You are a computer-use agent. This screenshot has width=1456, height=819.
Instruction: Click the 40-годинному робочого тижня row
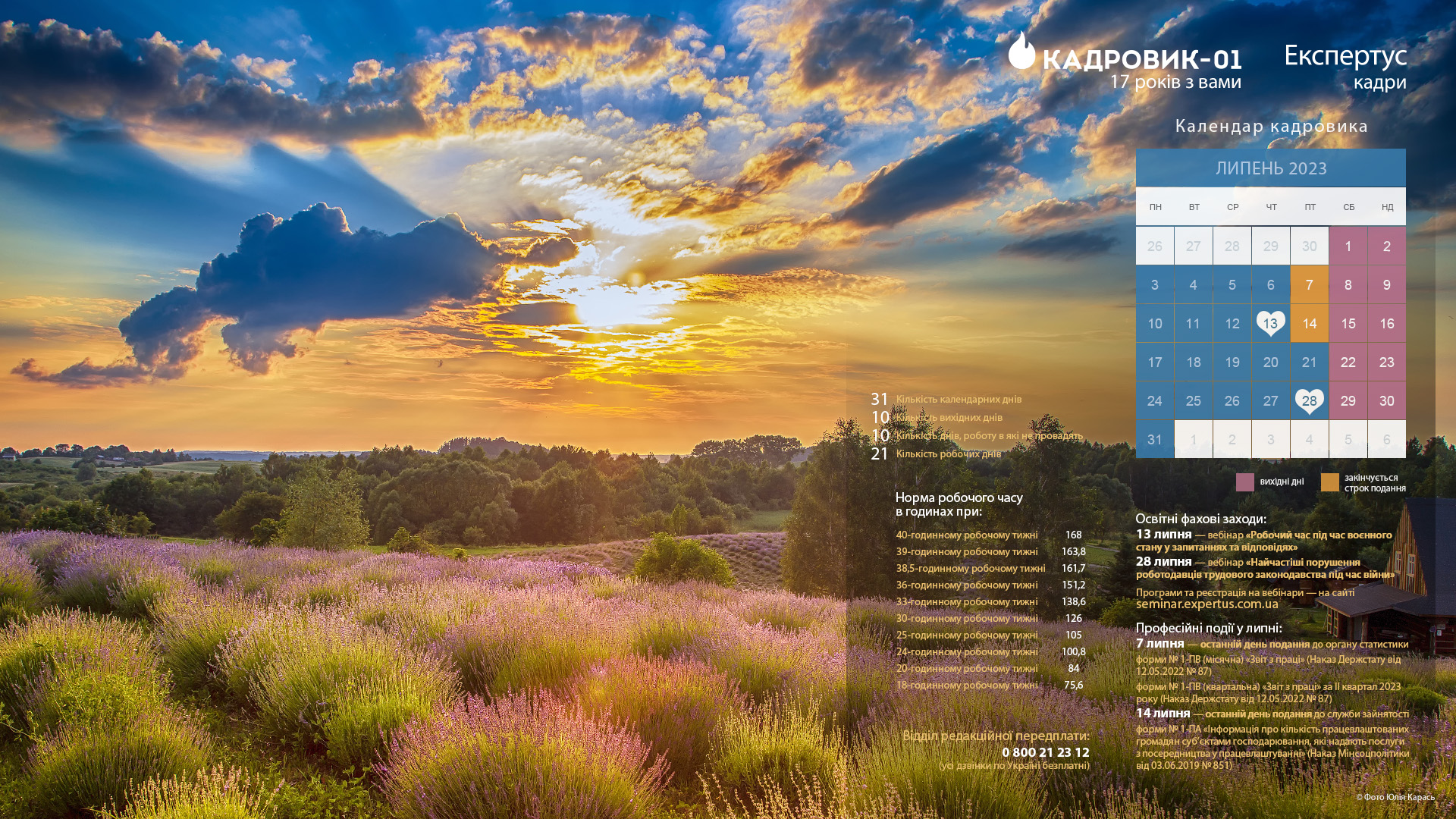coord(966,535)
